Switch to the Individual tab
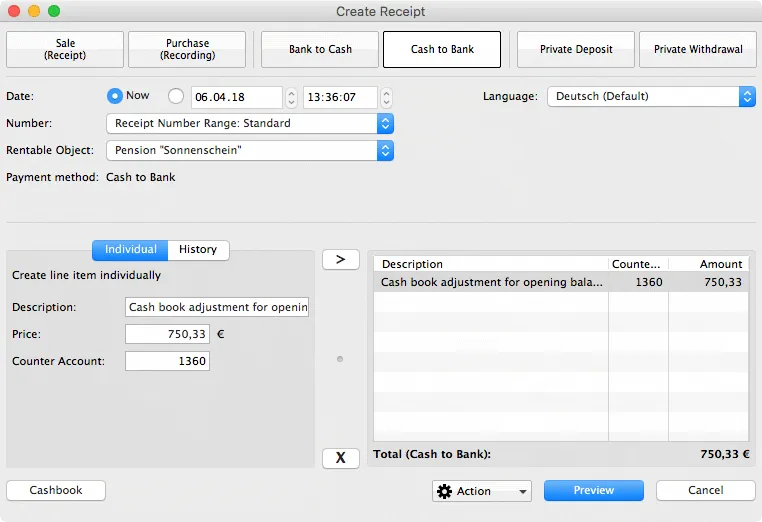The height and width of the screenshot is (522, 762). pos(130,249)
